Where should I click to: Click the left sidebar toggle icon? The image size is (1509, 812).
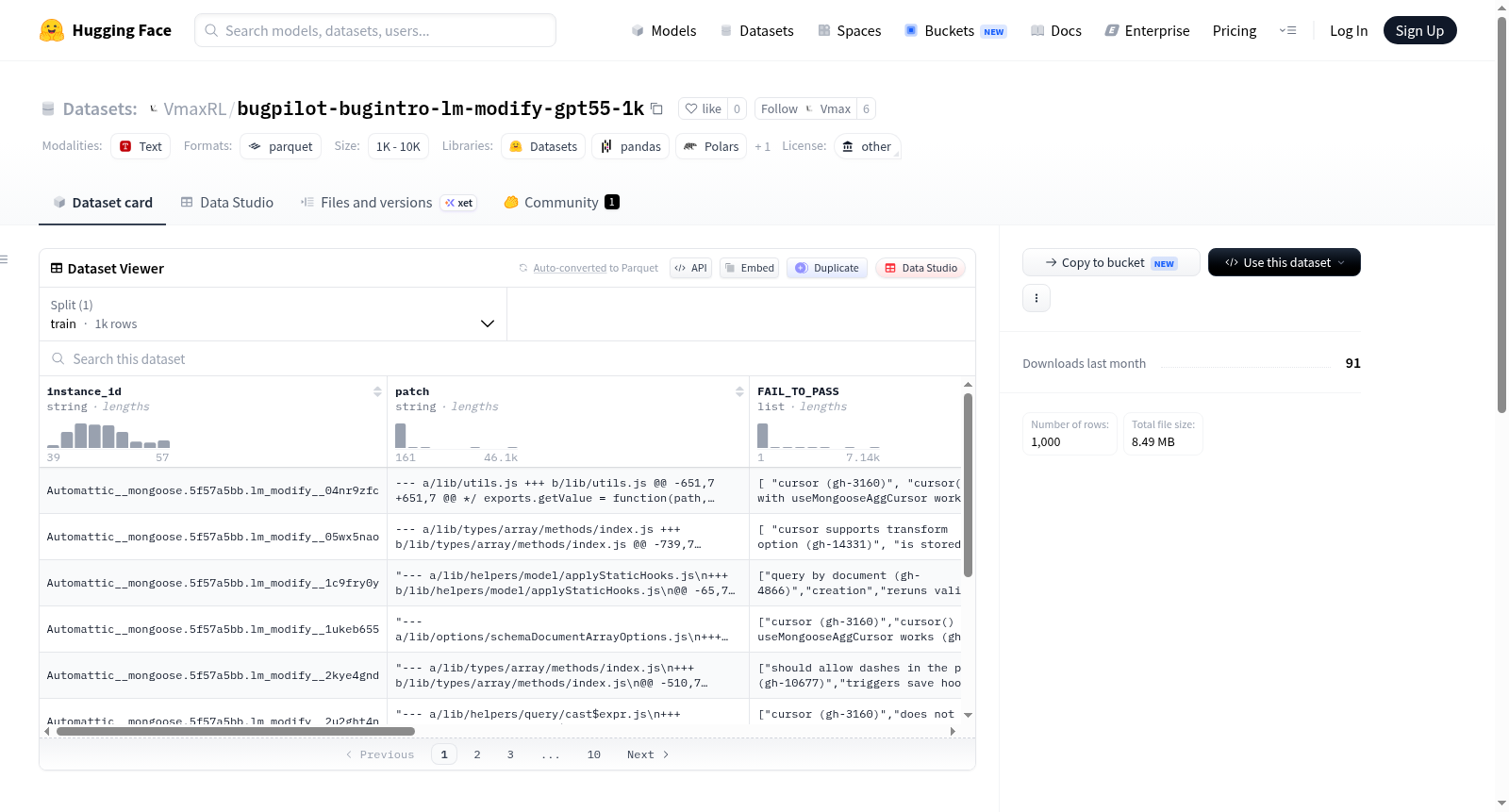[4, 259]
